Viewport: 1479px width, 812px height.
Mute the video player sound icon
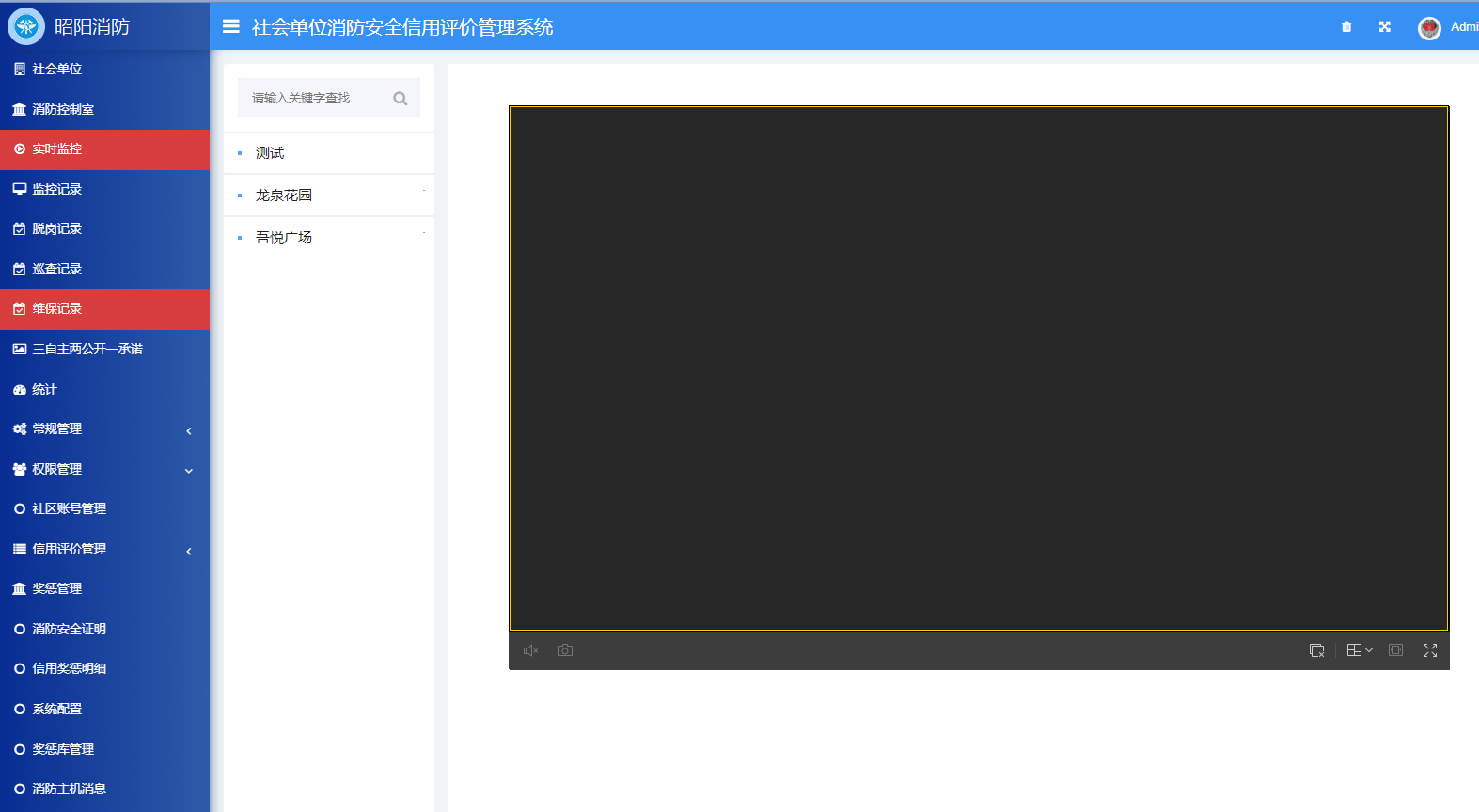(x=530, y=650)
